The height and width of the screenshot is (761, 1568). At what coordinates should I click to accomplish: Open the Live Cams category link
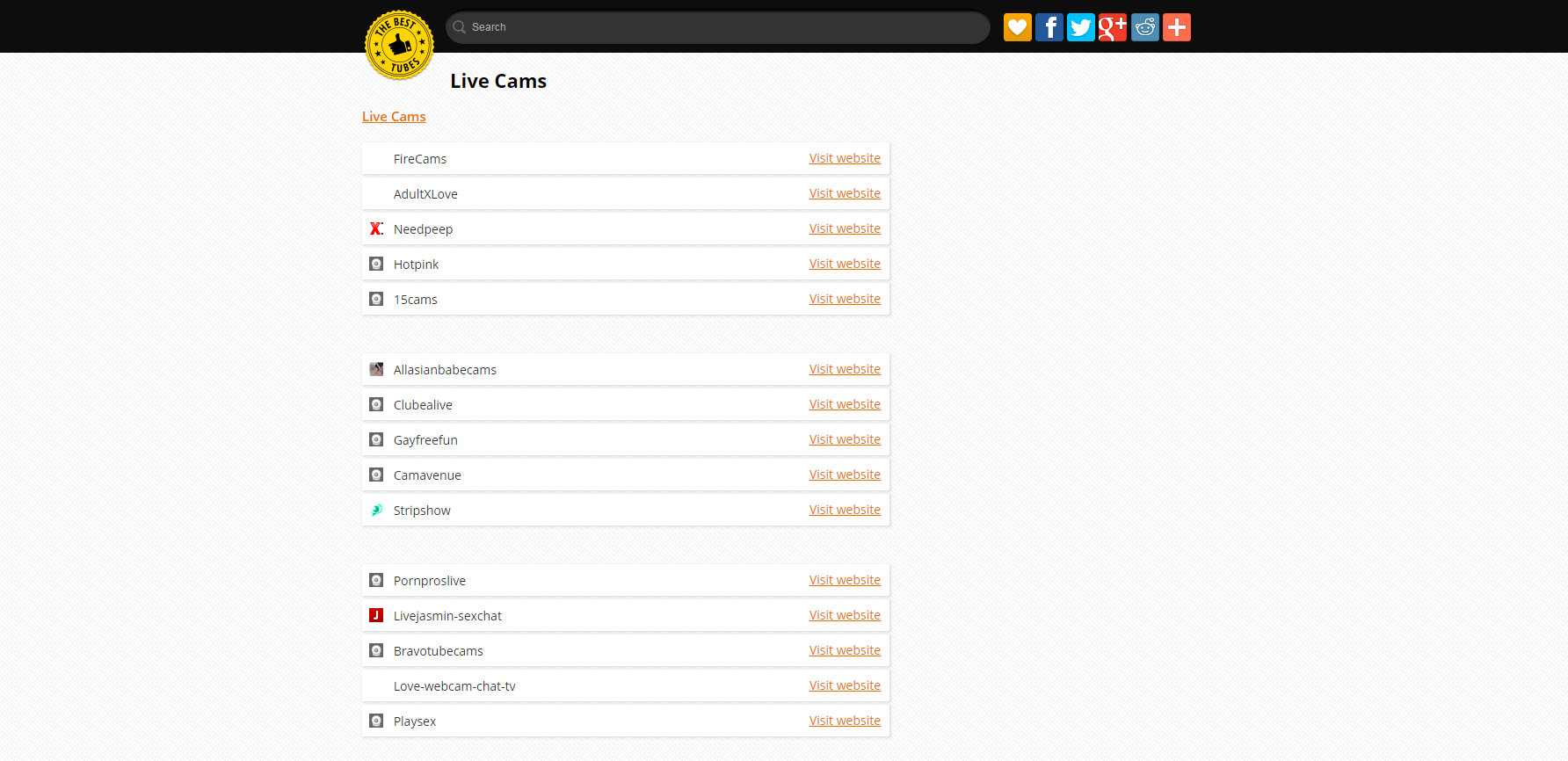coord(394,117)
